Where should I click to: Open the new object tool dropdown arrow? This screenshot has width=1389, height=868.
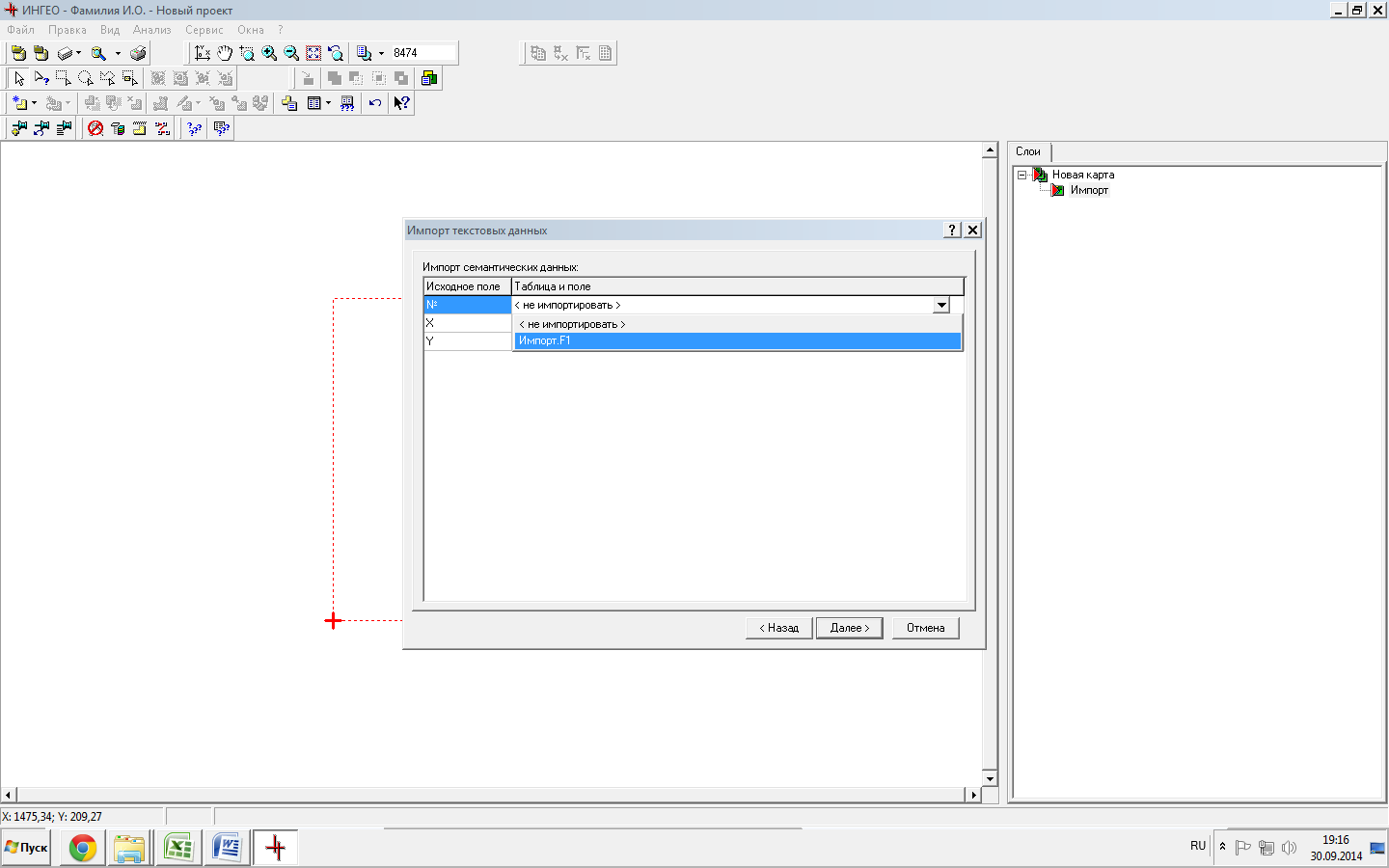point(34,103)
